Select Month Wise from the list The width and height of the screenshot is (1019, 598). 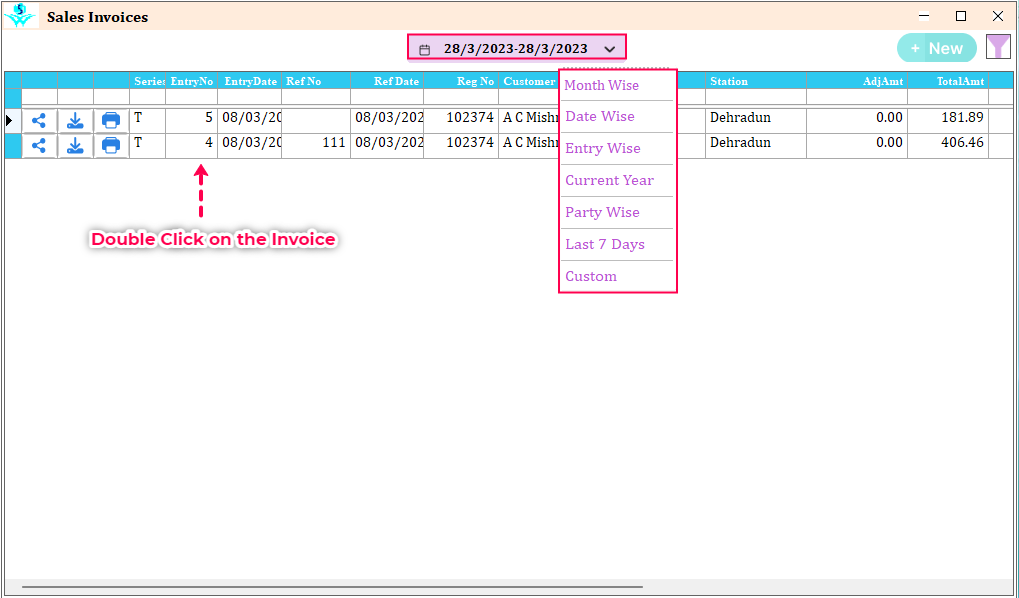click(601, 85)
